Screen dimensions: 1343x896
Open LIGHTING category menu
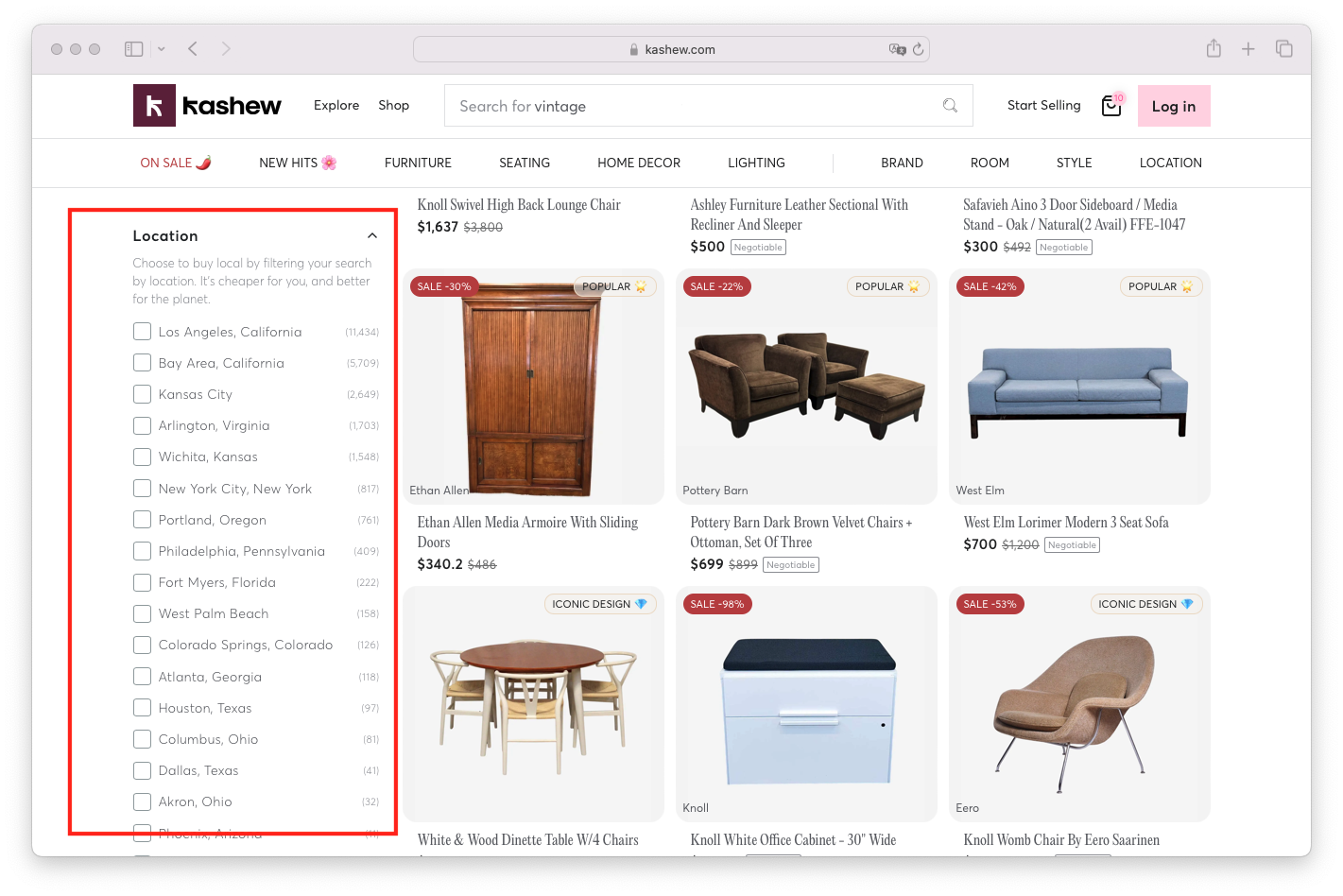(x=756, y=163)
